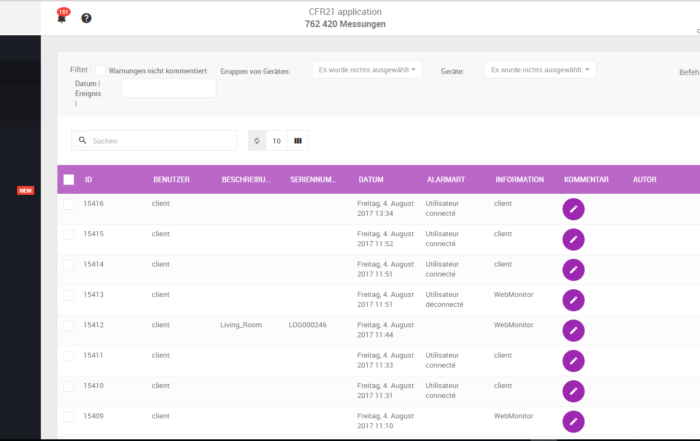700x441 pixels.
Task: Edit comment for entry 15410
Action: [573, 391]
